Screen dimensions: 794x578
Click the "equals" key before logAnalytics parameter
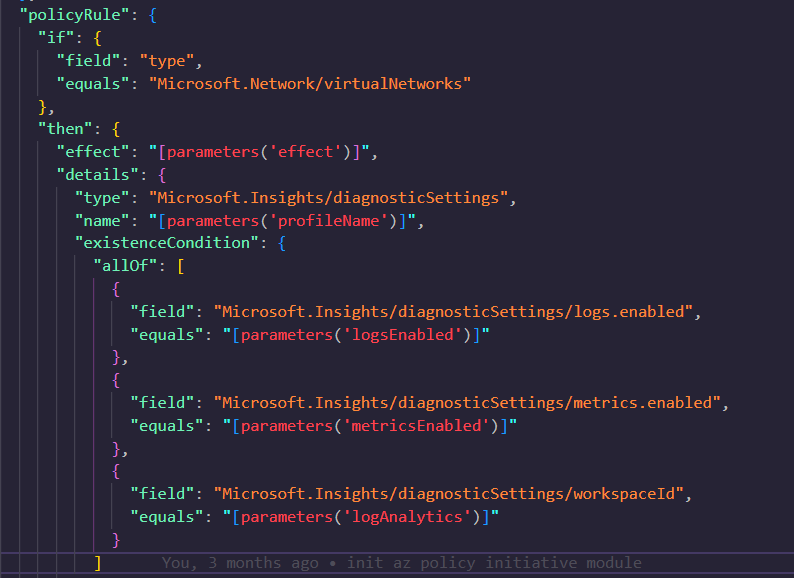pyautogui.click(x=167, y=516)
